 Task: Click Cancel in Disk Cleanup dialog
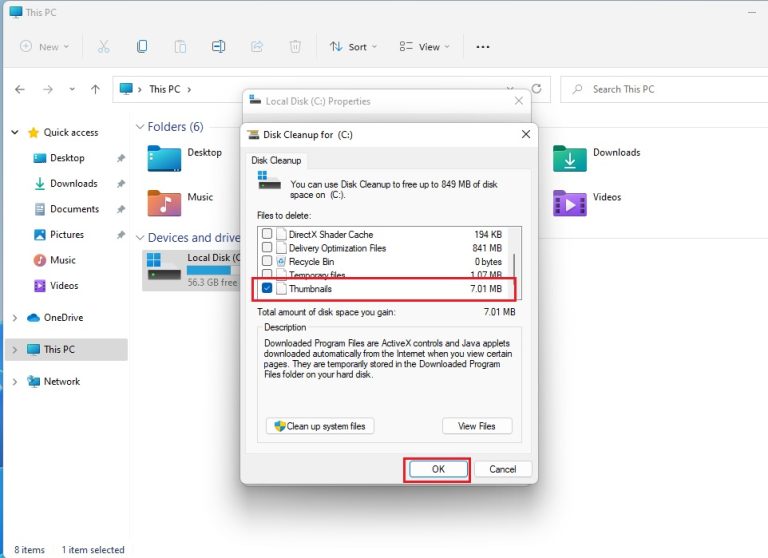503,469
